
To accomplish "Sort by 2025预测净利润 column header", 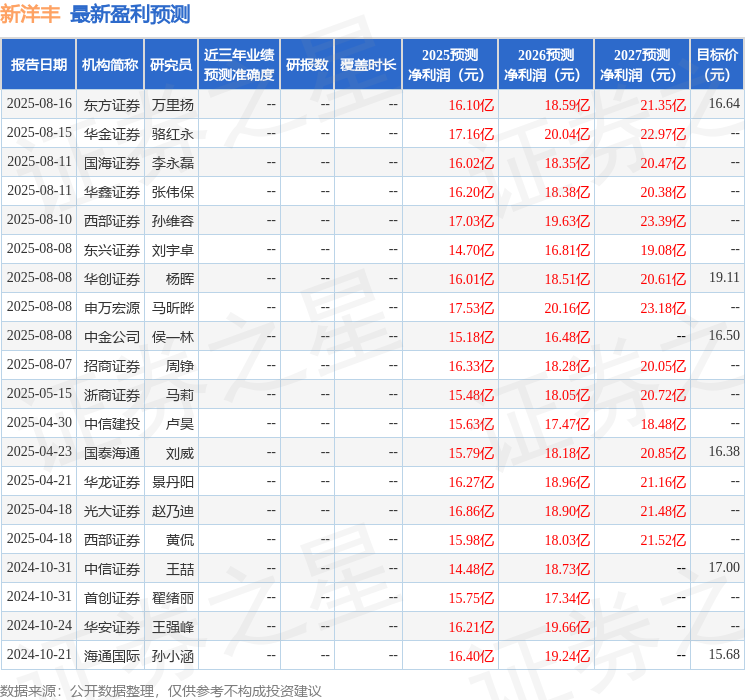I will (x=449, y=65).
